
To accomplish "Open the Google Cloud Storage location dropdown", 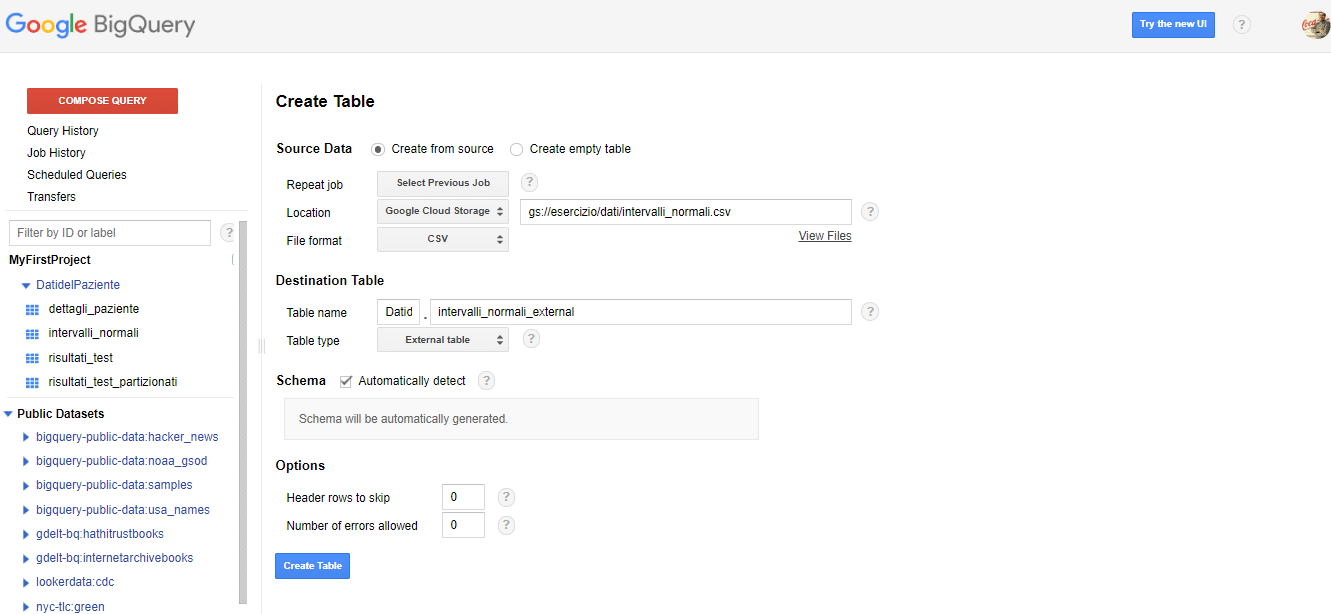I will tap(443, 211).
